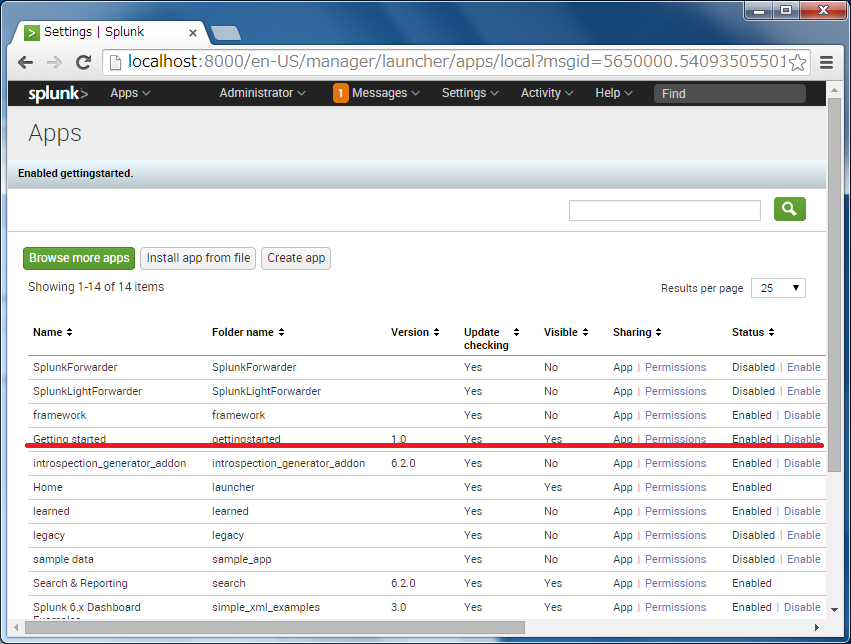The image size is (851, 644).
Task: Click the horizontal scrollbar left arrow
Action: click(x=16, y=628)
